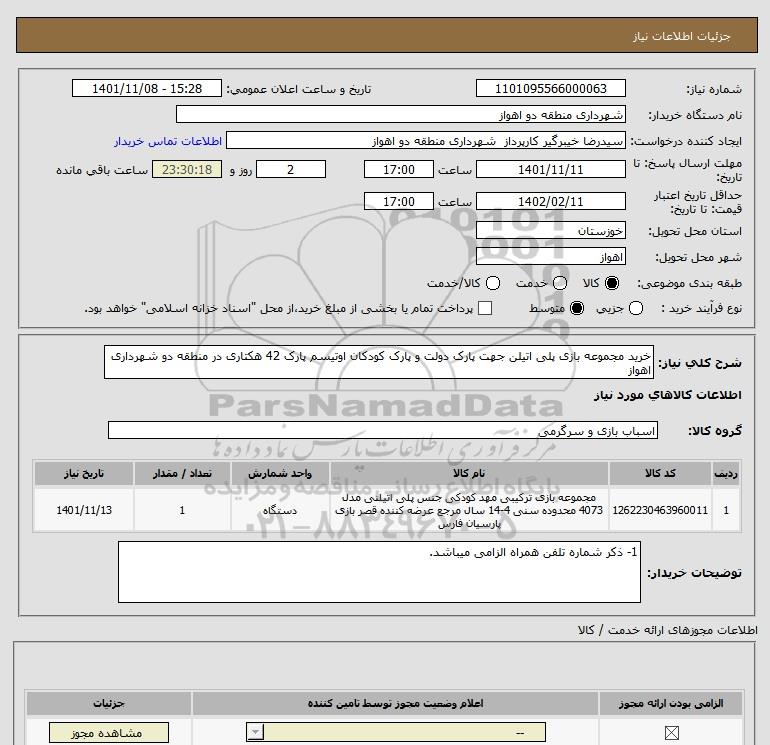Choose the جزیی purchase type radio

(636, 308)
